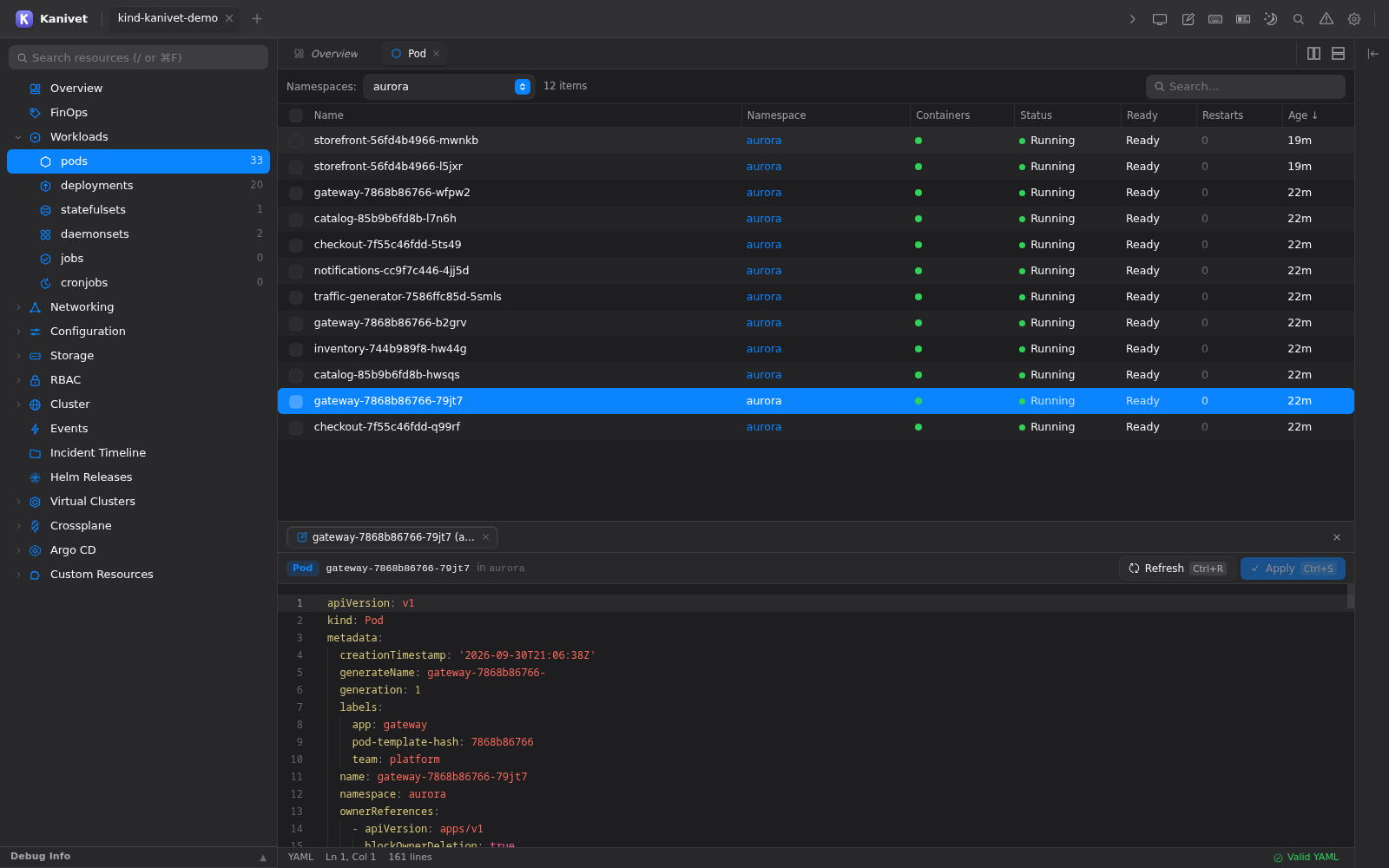
Task: Switch to side-by-side split layout icon
Action: tap(1313, 54)
